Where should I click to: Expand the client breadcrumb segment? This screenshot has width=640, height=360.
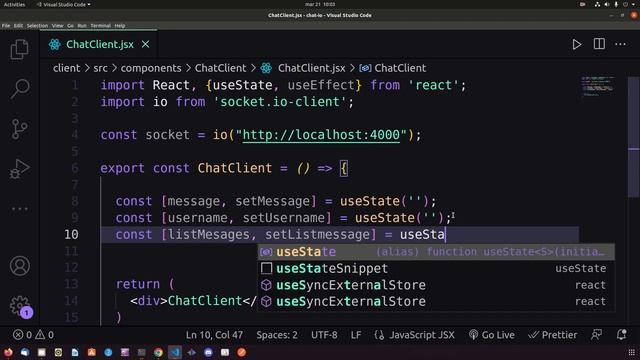67,68
